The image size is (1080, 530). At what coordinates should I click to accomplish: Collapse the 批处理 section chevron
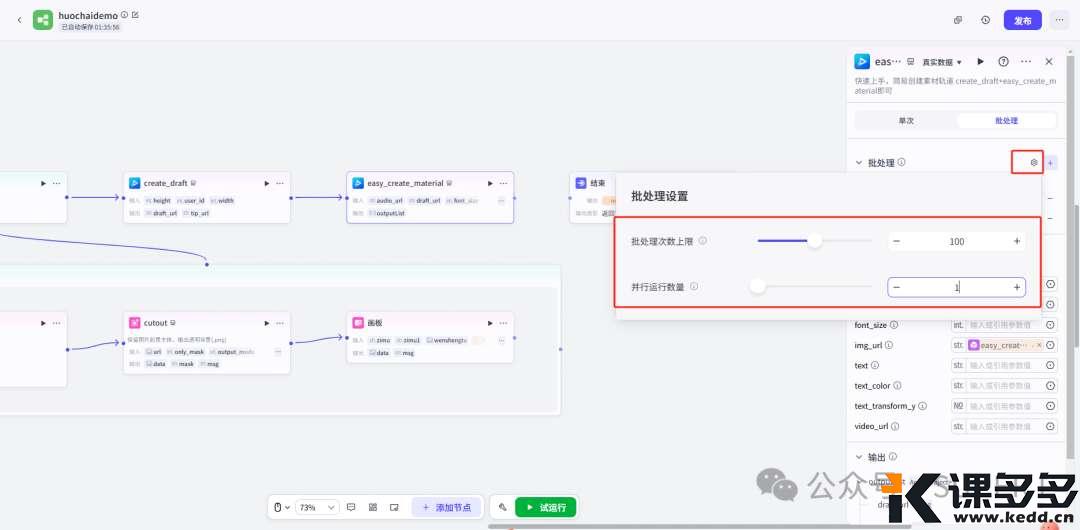[x=858, y=163]
